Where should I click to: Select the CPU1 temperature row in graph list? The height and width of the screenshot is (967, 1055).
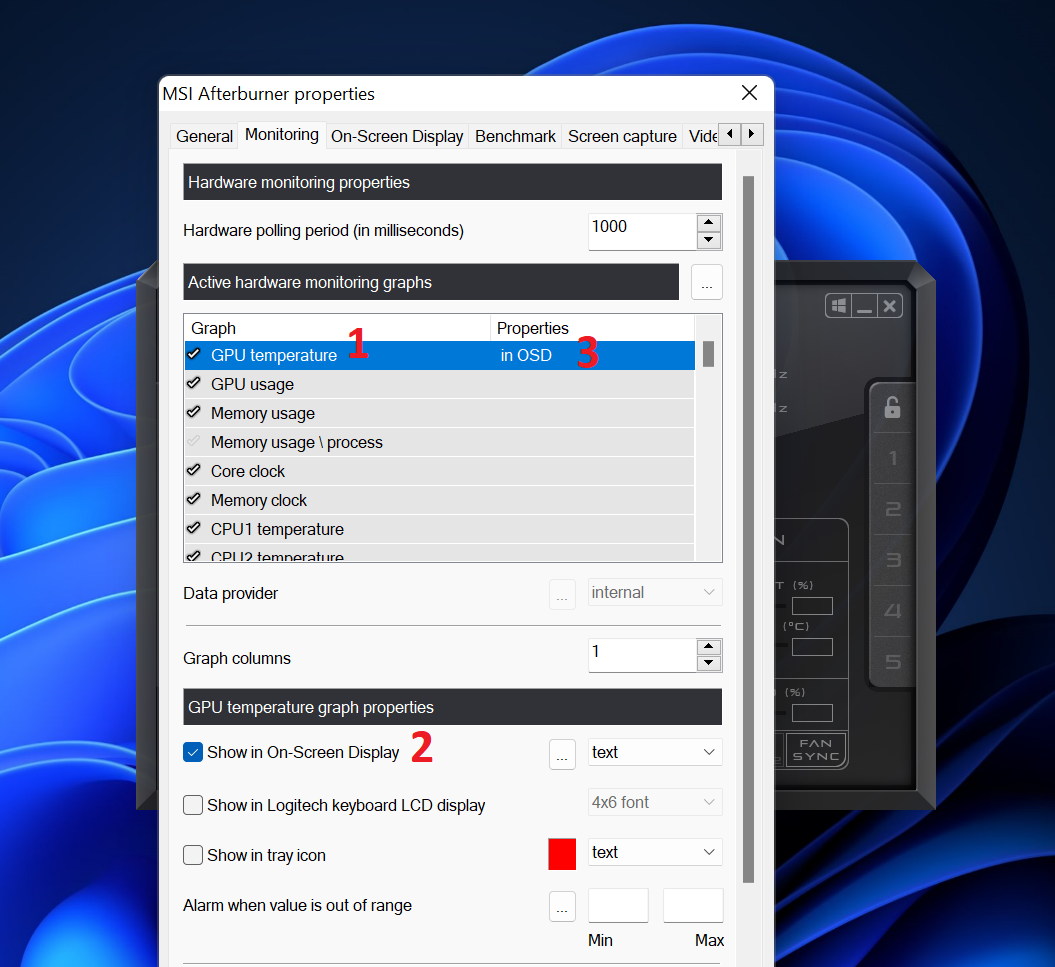(x=439, y=529)
